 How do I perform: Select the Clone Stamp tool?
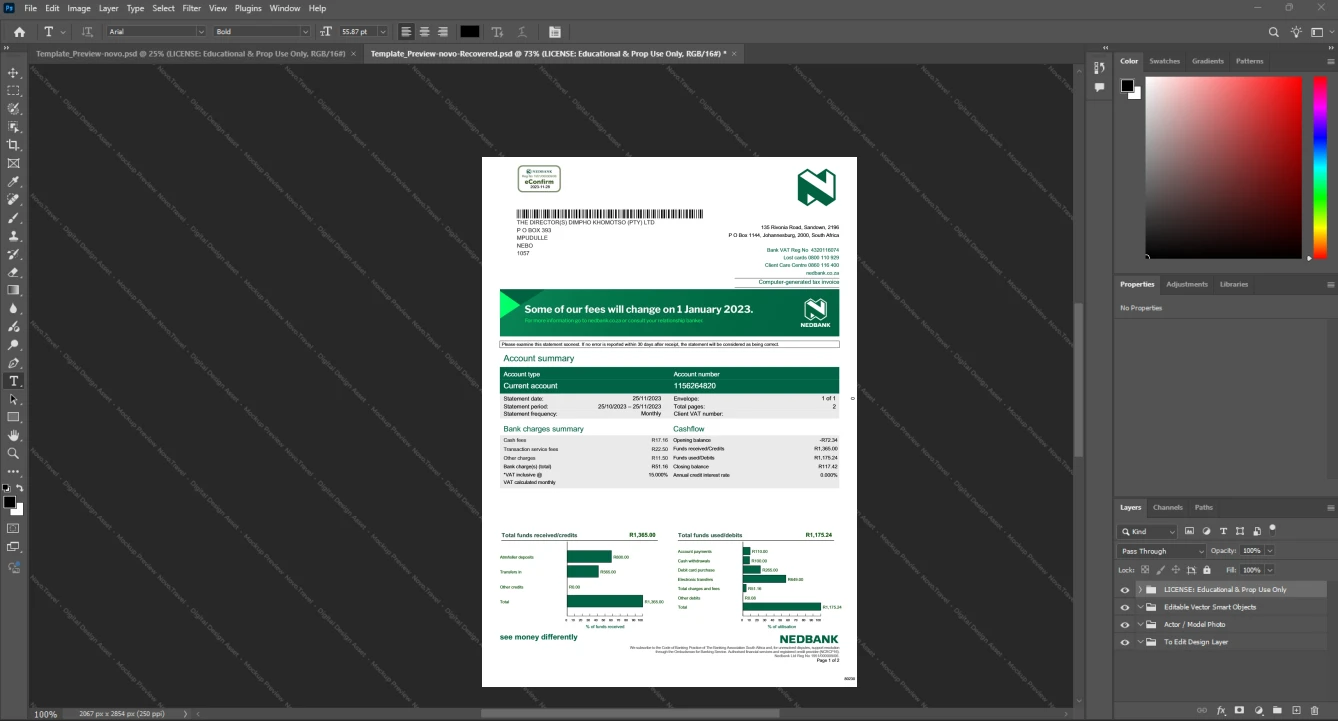point(13,236)
